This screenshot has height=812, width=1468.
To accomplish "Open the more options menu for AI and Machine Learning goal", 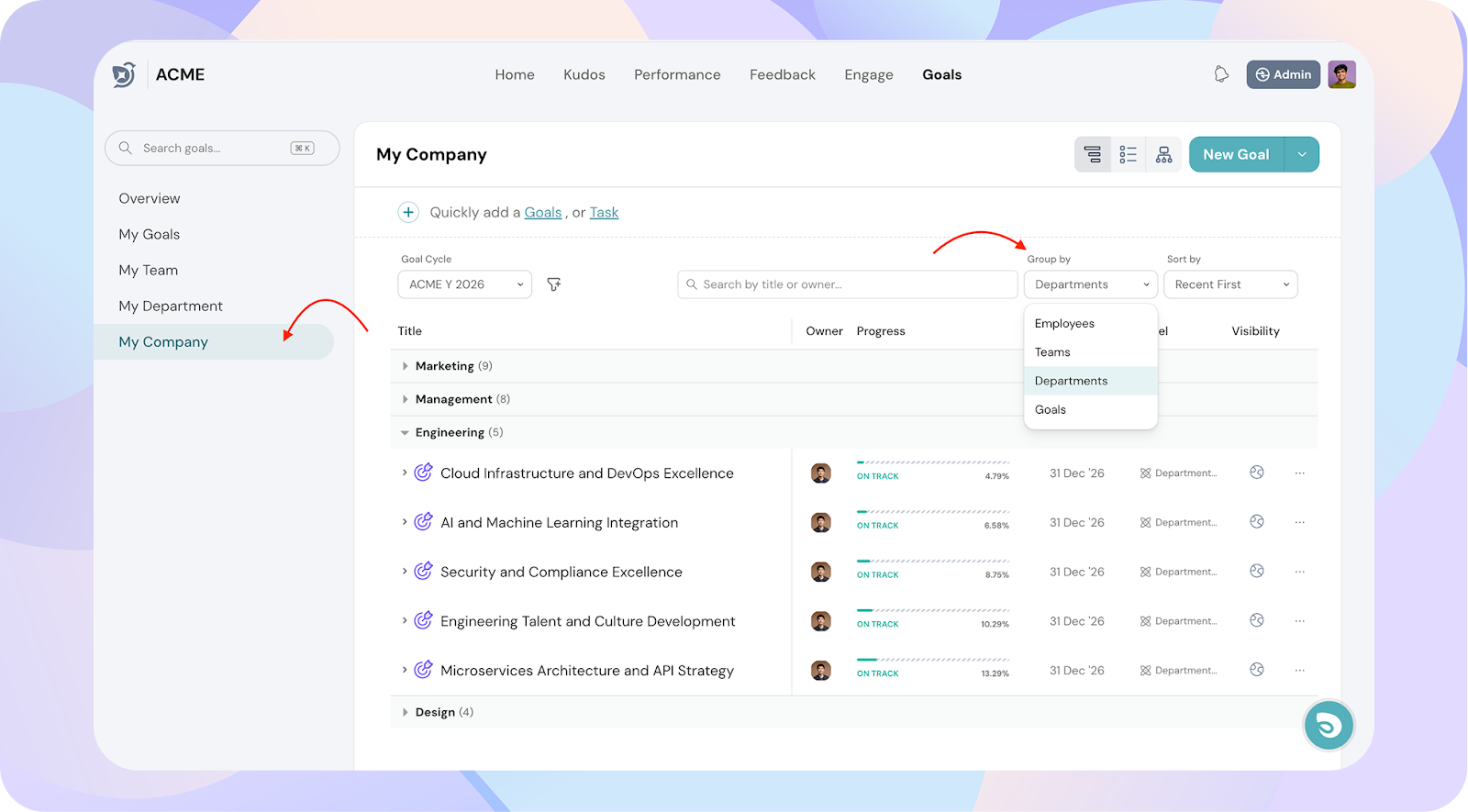I will pos(1299,522).
